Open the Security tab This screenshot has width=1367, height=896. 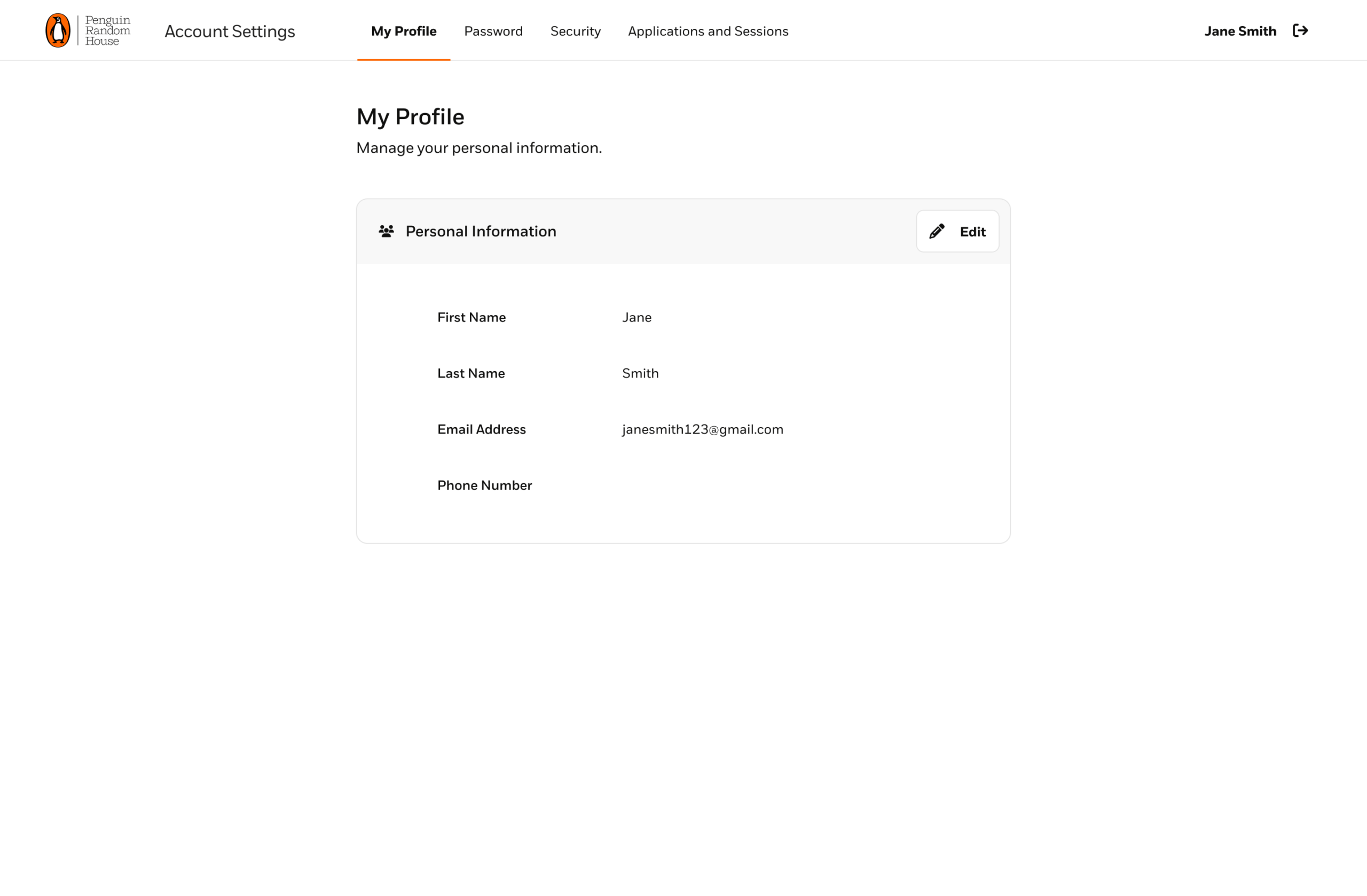pos(575,31)
